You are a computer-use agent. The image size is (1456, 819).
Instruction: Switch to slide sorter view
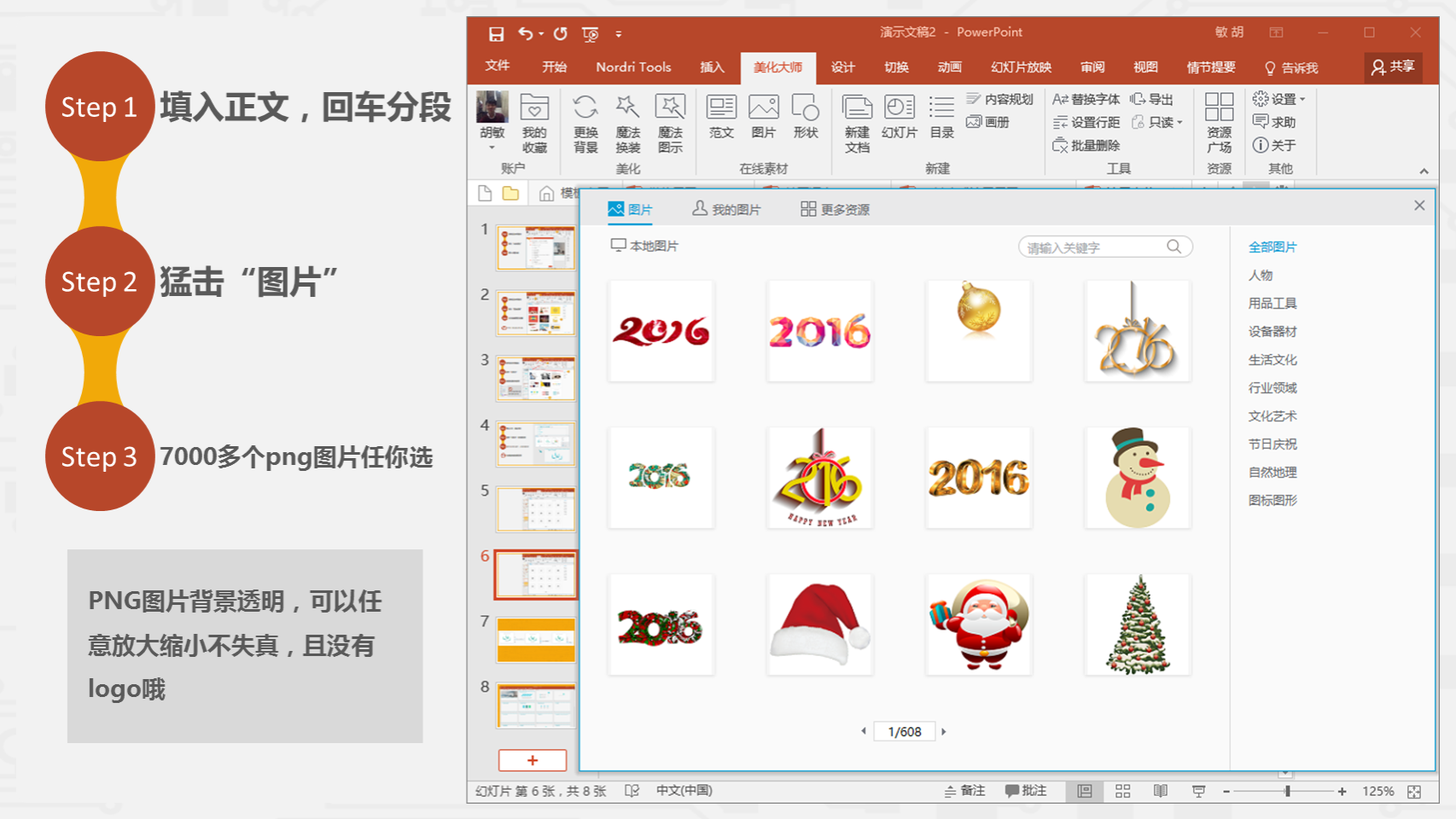[x=1123, y=791]
